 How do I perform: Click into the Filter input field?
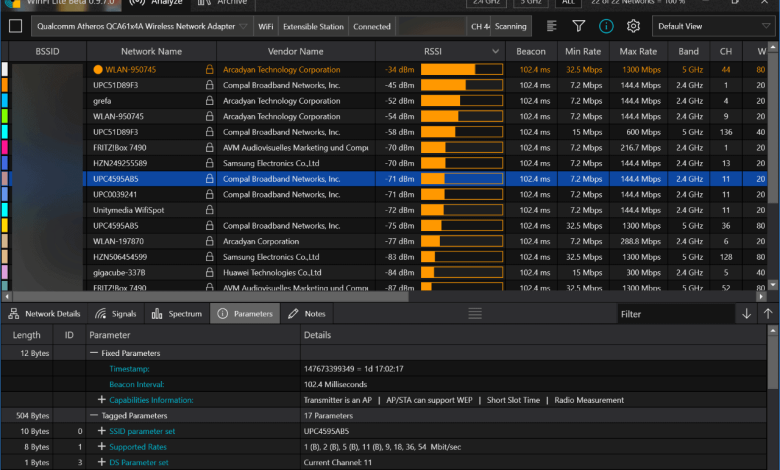676,314
